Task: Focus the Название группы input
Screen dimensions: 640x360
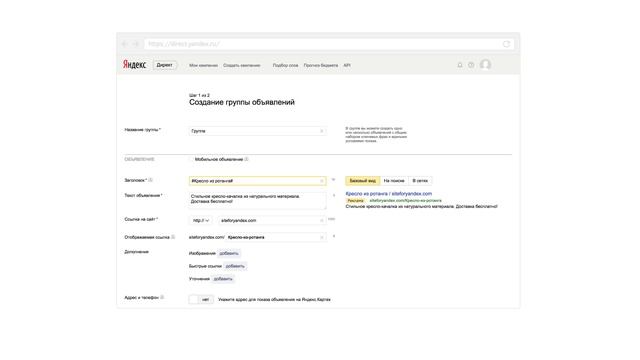Action: [x=257, y=131]
